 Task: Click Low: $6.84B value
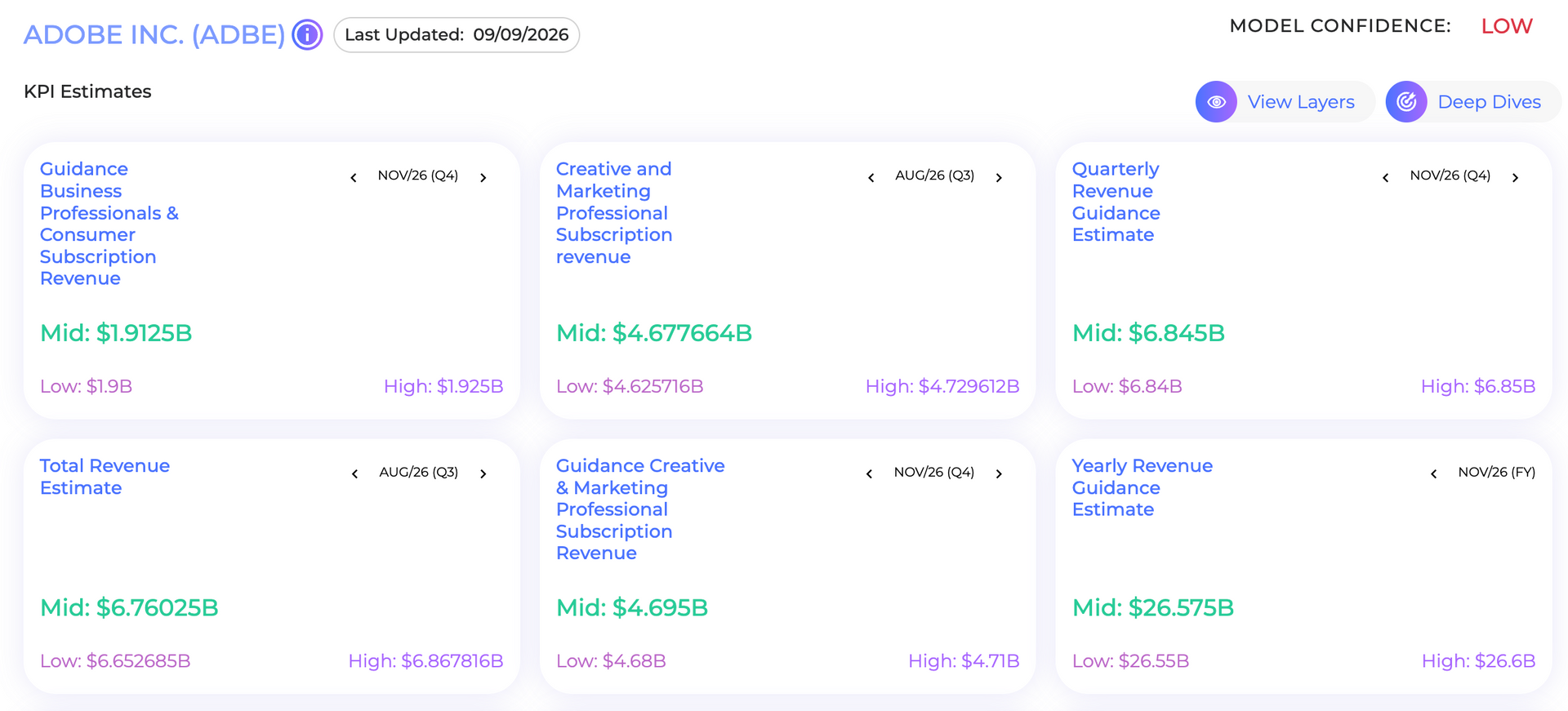coord(1127,386)
